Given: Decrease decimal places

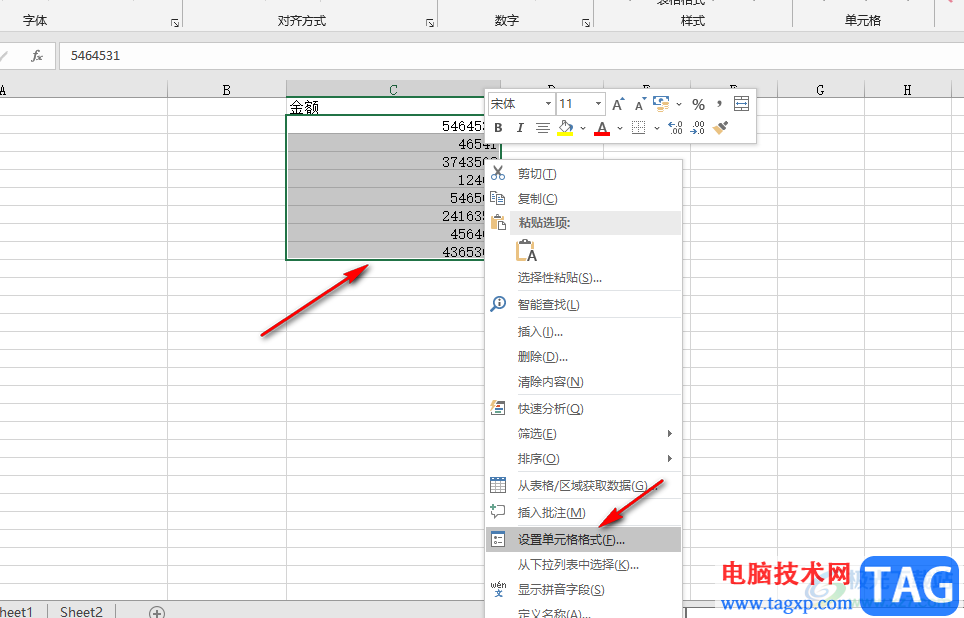Looking at the screenshot, I should point(698,128).
